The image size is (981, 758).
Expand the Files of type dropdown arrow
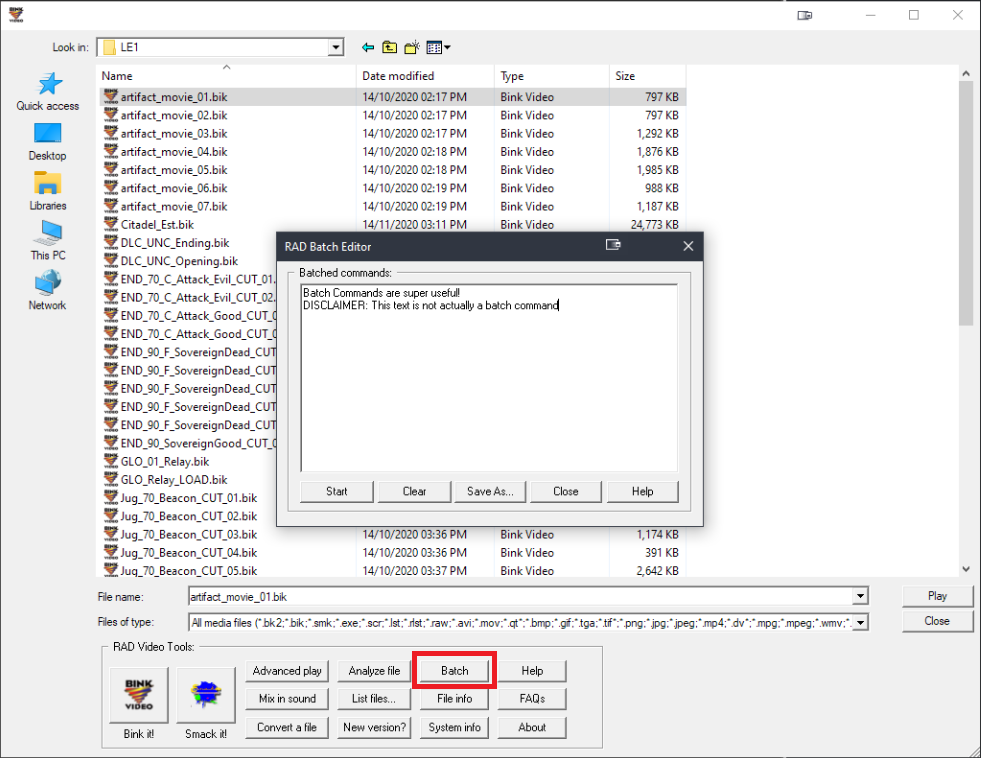point(861,622)
